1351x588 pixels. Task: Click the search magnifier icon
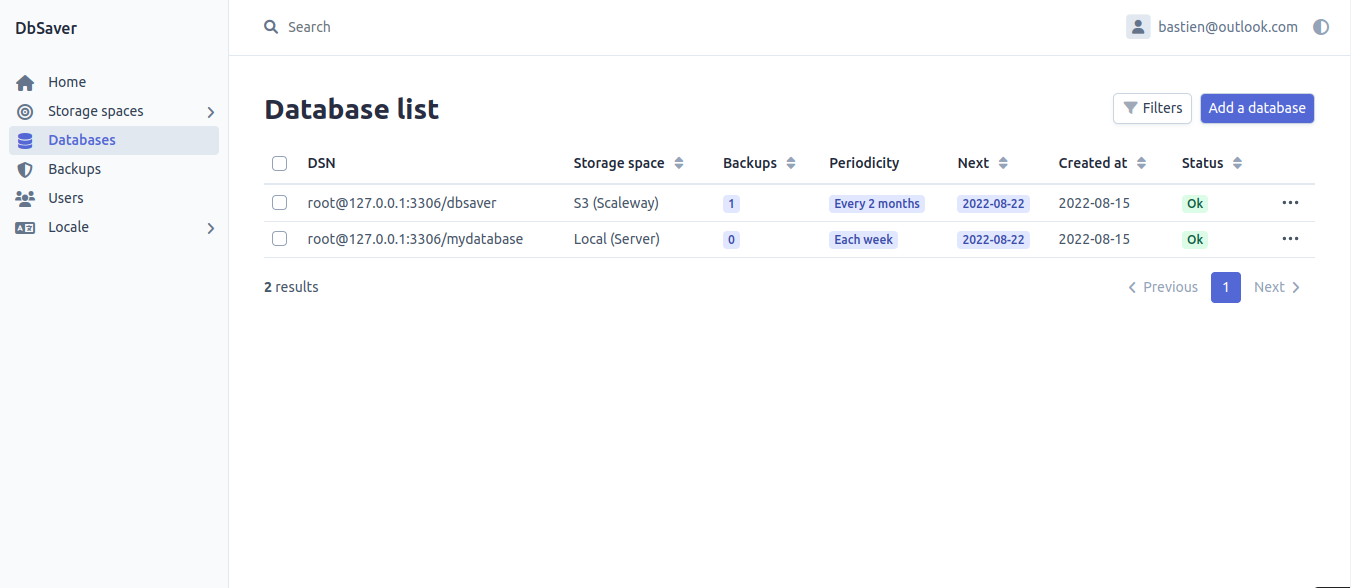(271, 27)
